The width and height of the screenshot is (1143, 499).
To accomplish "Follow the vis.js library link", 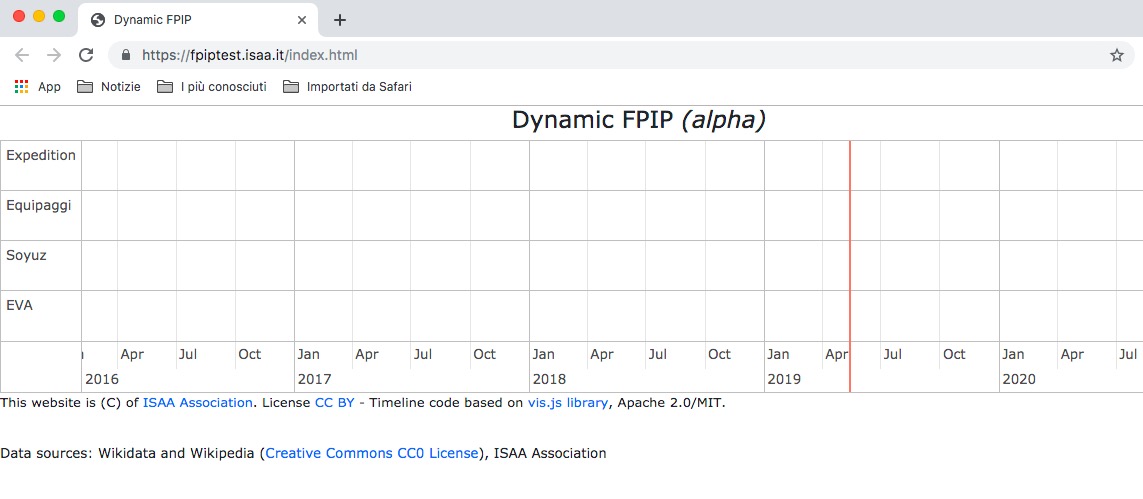I will [567, 403].
